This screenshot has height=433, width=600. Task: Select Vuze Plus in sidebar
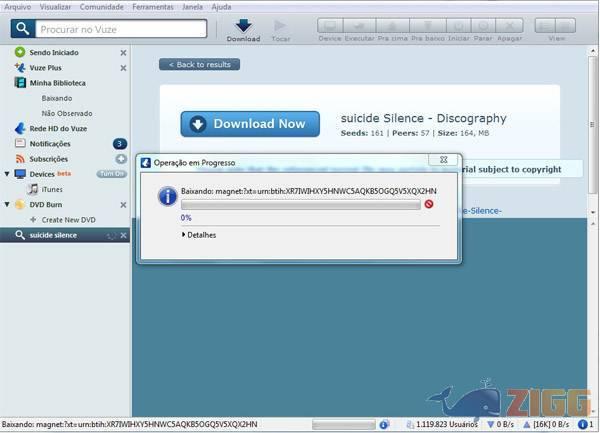[46, 68]
